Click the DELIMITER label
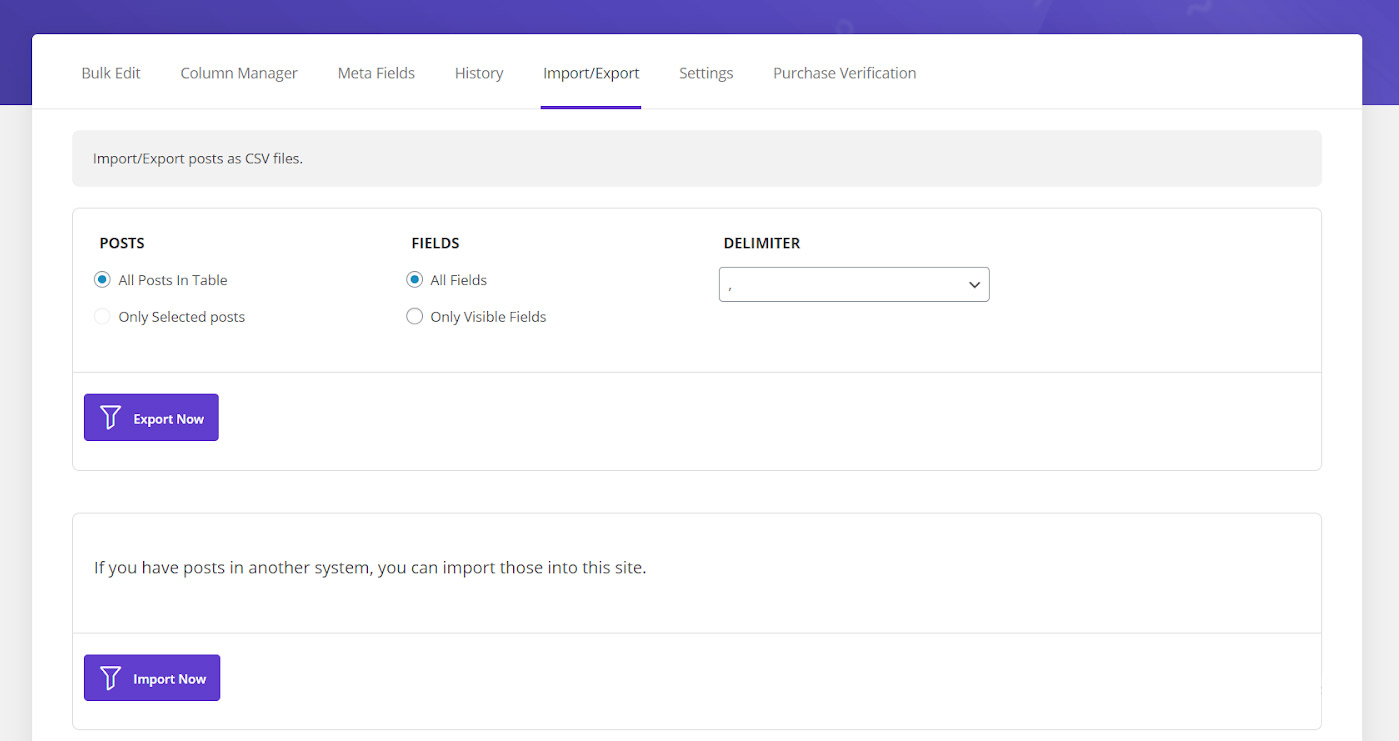1399x741 pixels. click(762, 243)
